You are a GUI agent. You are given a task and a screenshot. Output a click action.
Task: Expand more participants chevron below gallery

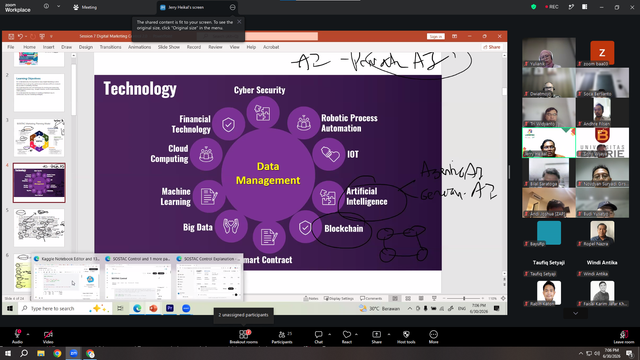[576, 313]
